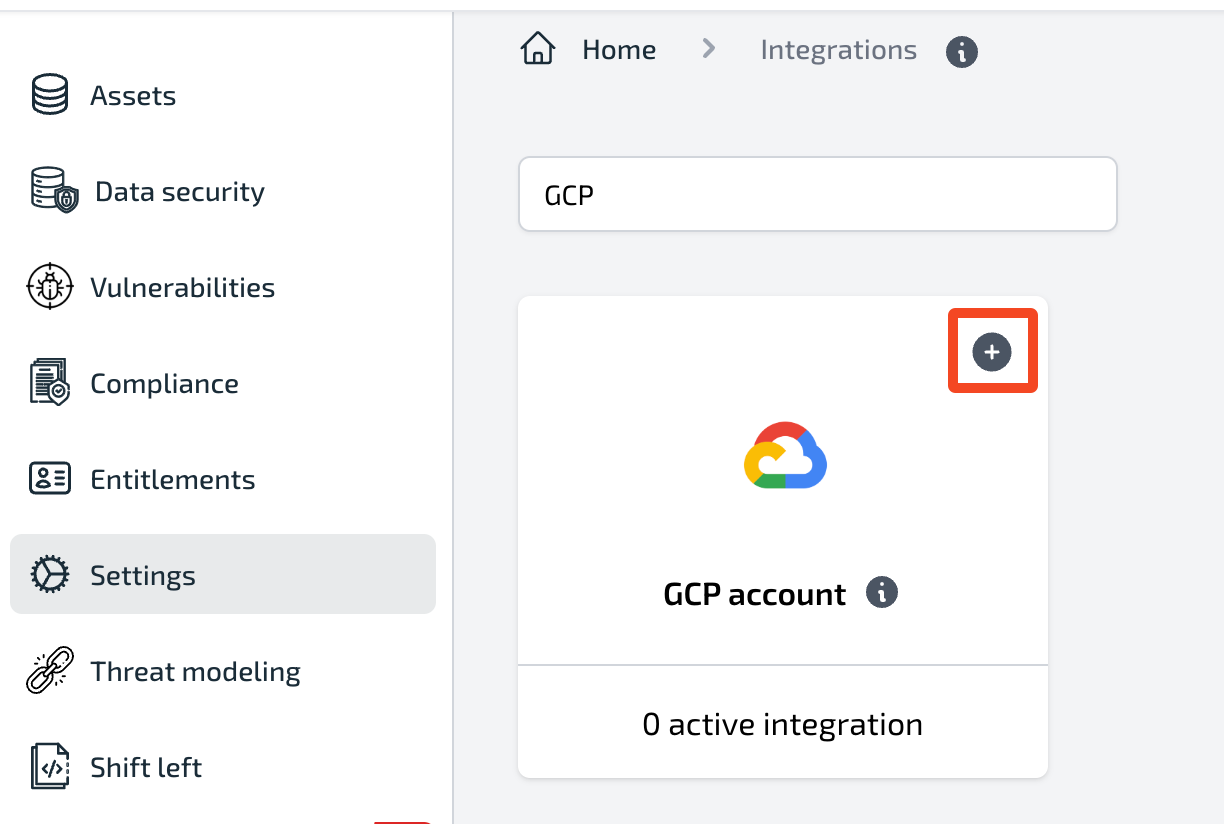Show info for GCP account card
Screen dimensions: 1224x824
tap(882, 592)
